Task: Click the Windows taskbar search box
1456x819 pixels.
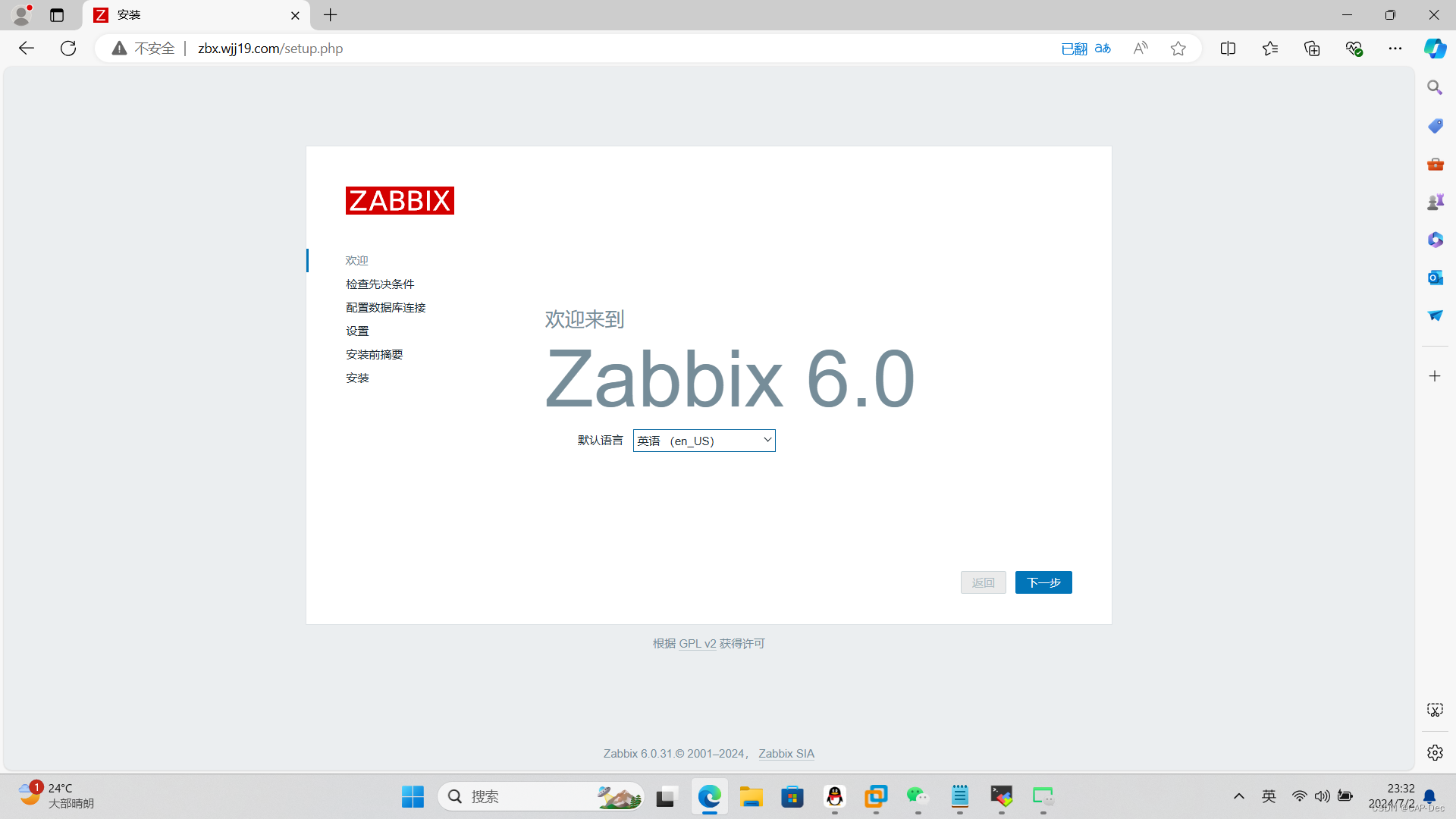Action: (x=531, y=796)
